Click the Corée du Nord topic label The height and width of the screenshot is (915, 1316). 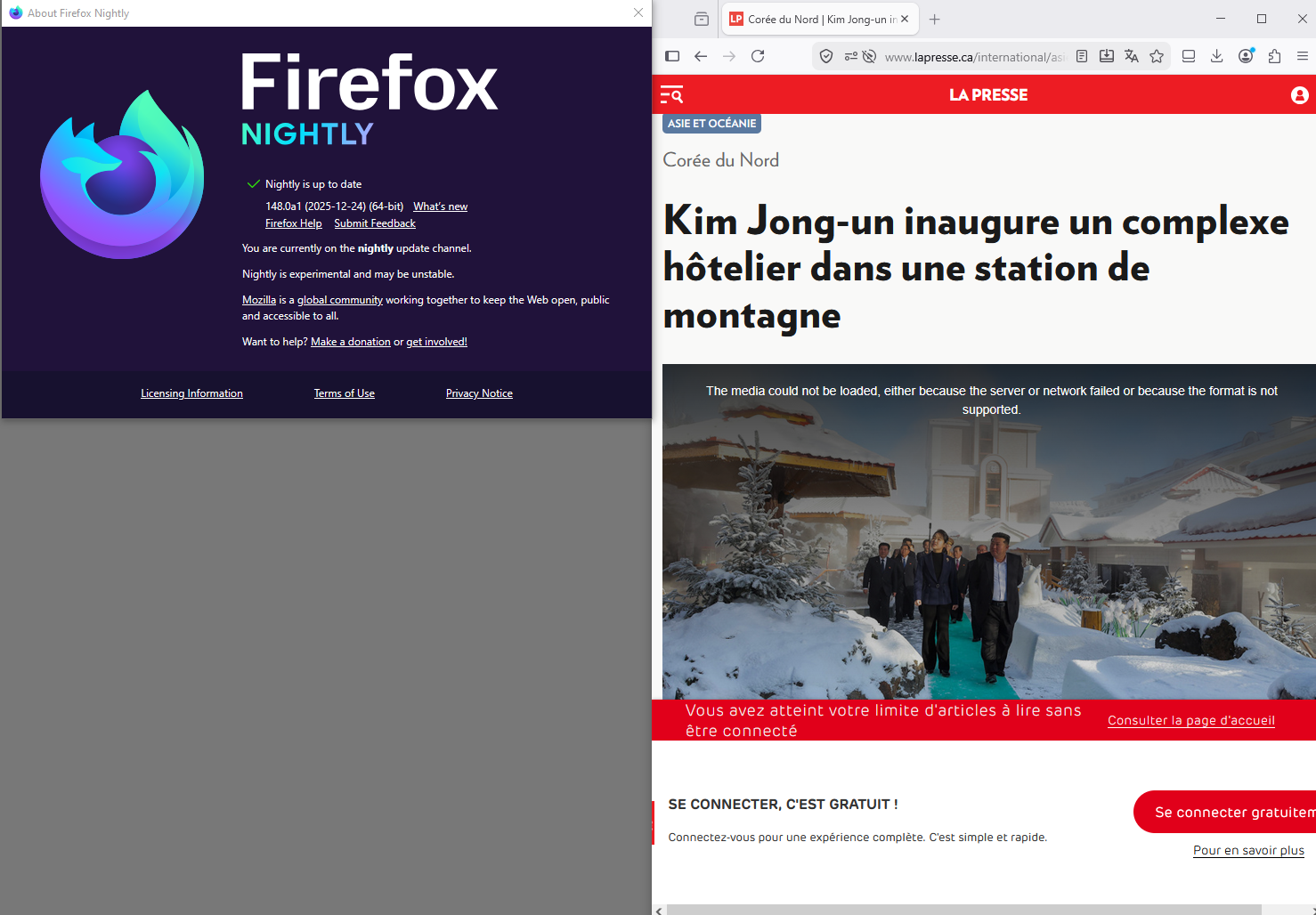click(721, 160)
